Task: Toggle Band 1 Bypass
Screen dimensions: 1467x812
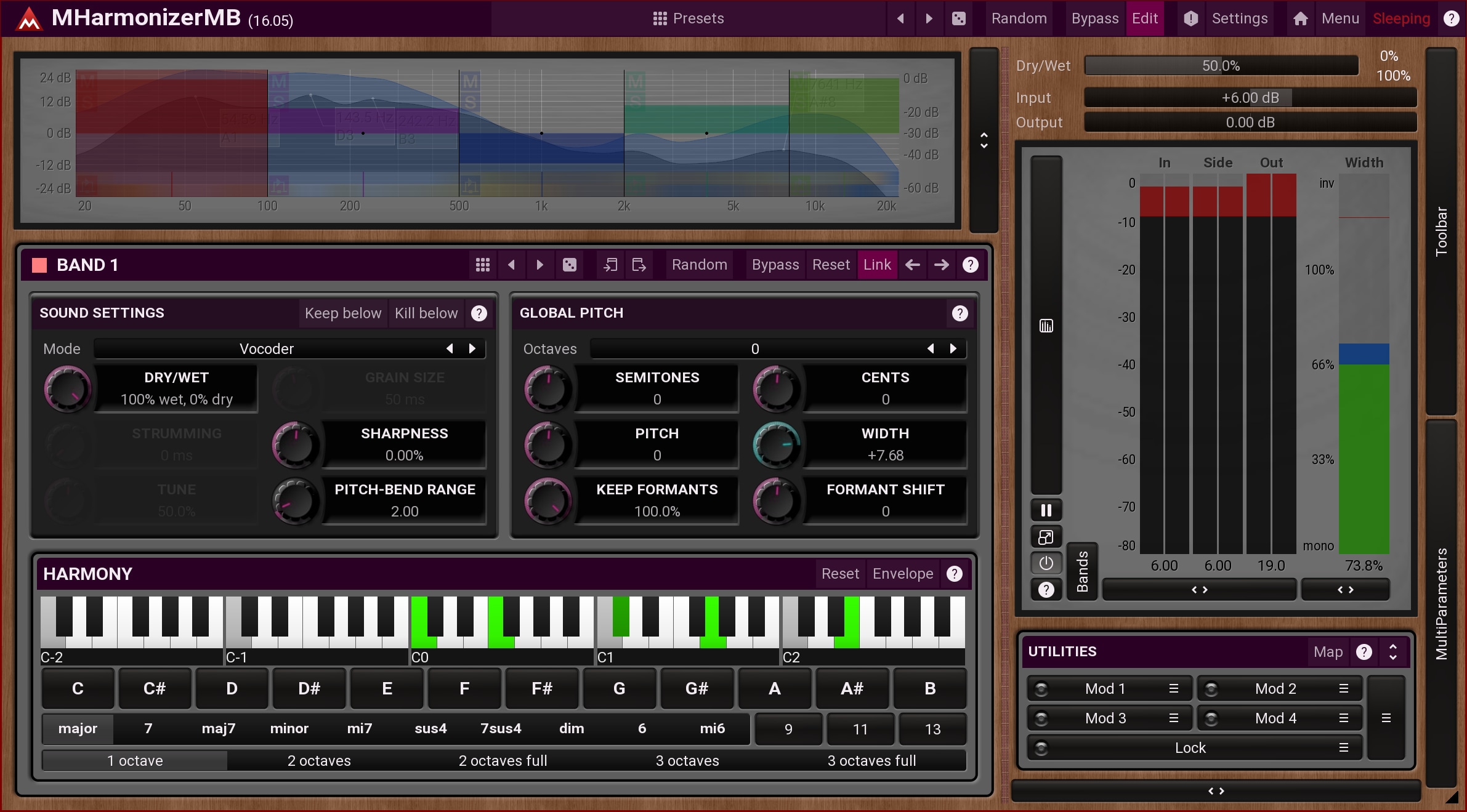Action: click(x=775, y=265)
